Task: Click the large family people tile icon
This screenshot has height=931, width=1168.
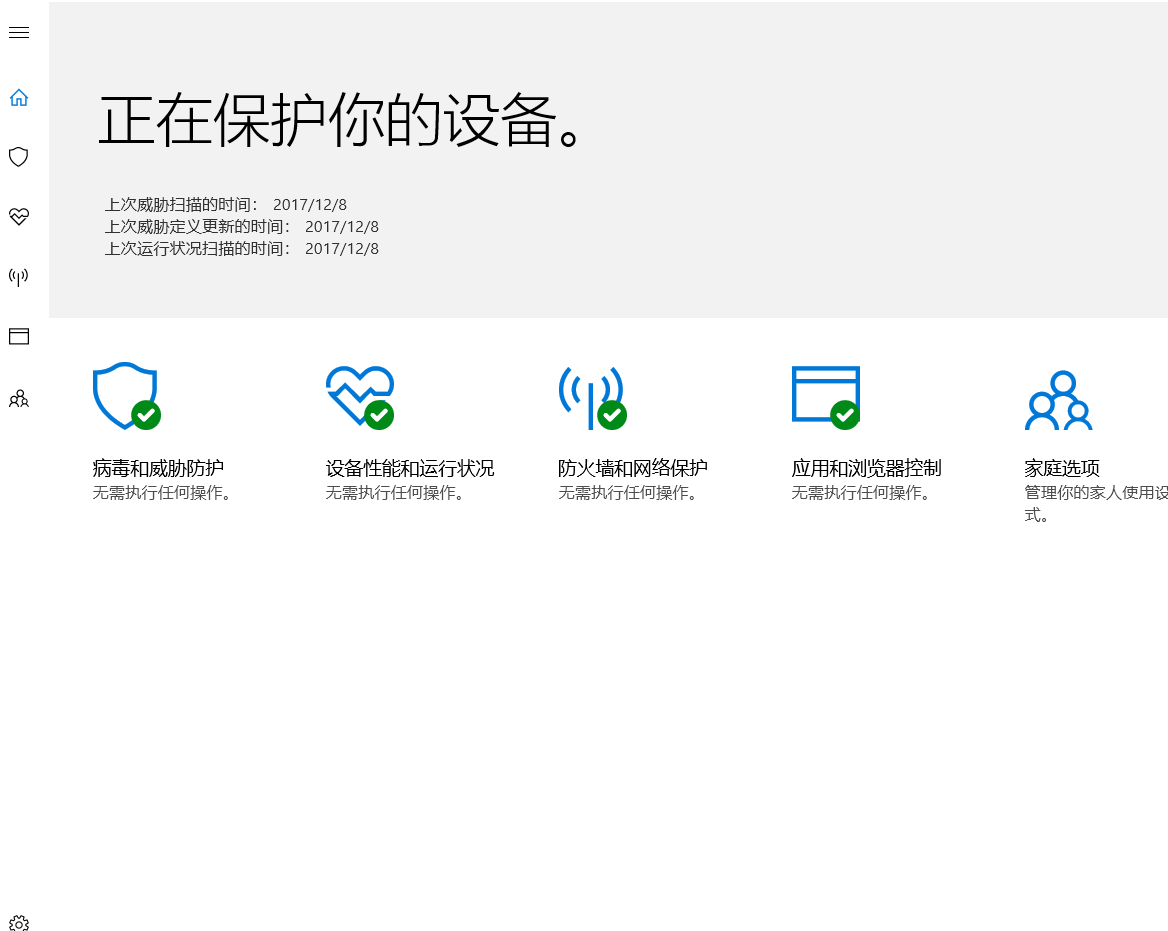Action: [x=1058, y=401]
